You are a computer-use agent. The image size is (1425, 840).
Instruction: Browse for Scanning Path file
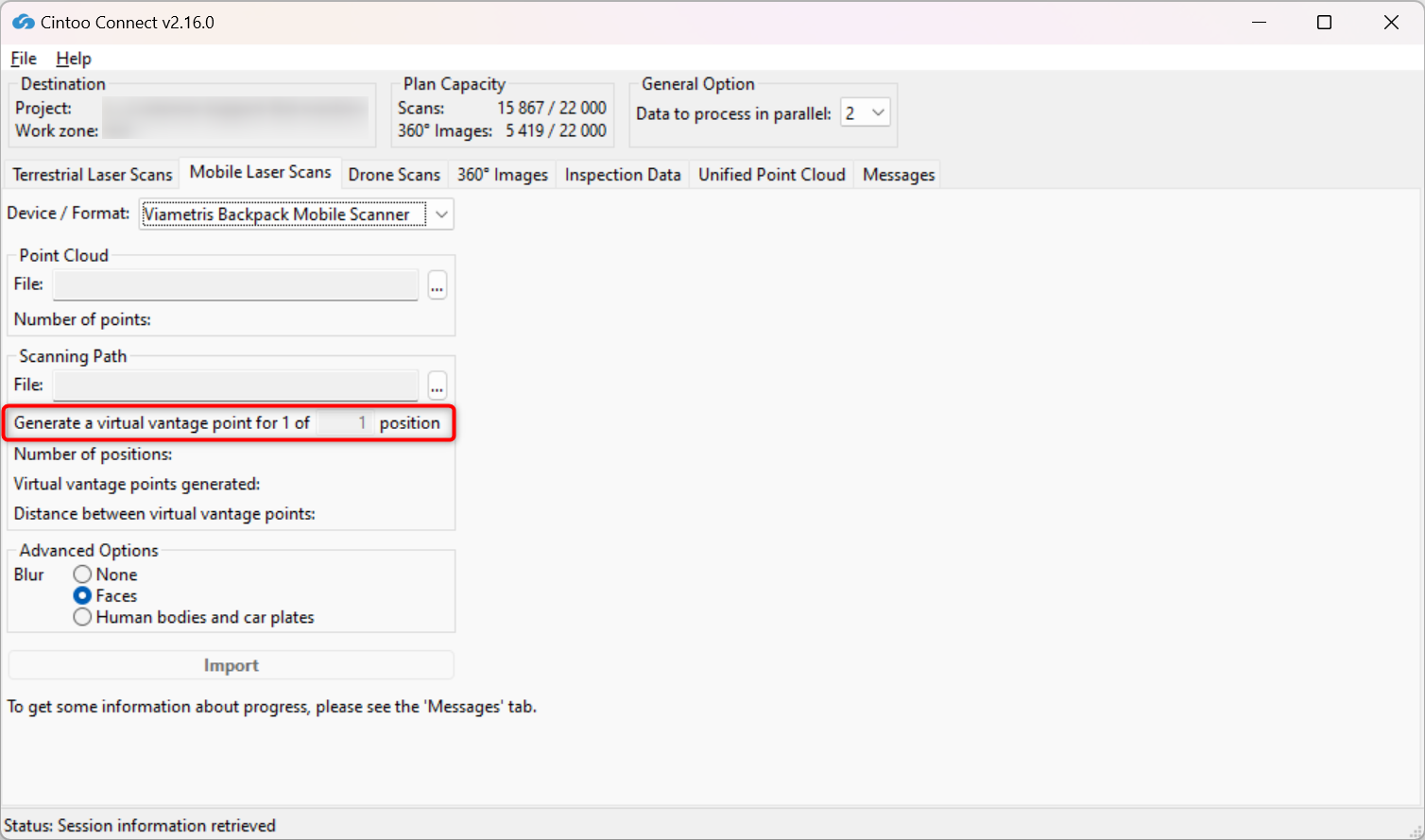click(x=438, y=386)
